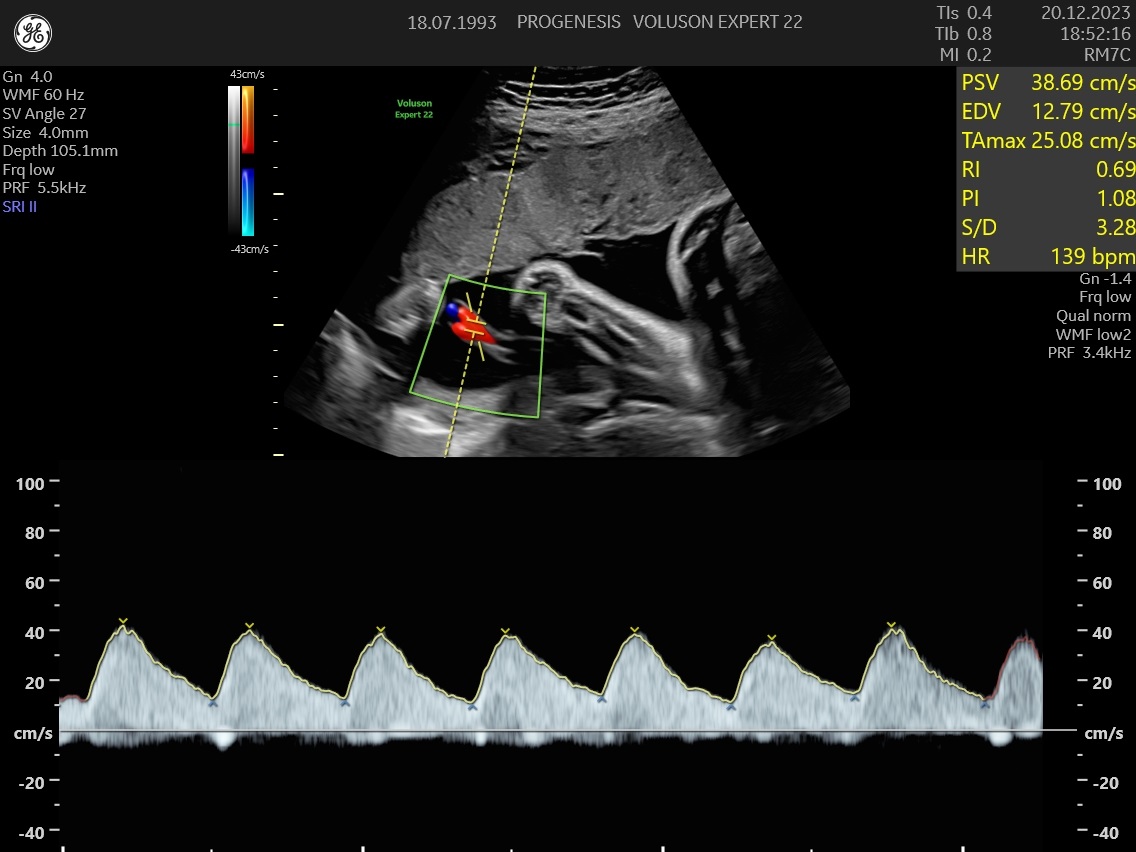
Task: Click the grayscale map bar beside color scale
Action: (234, 160)
